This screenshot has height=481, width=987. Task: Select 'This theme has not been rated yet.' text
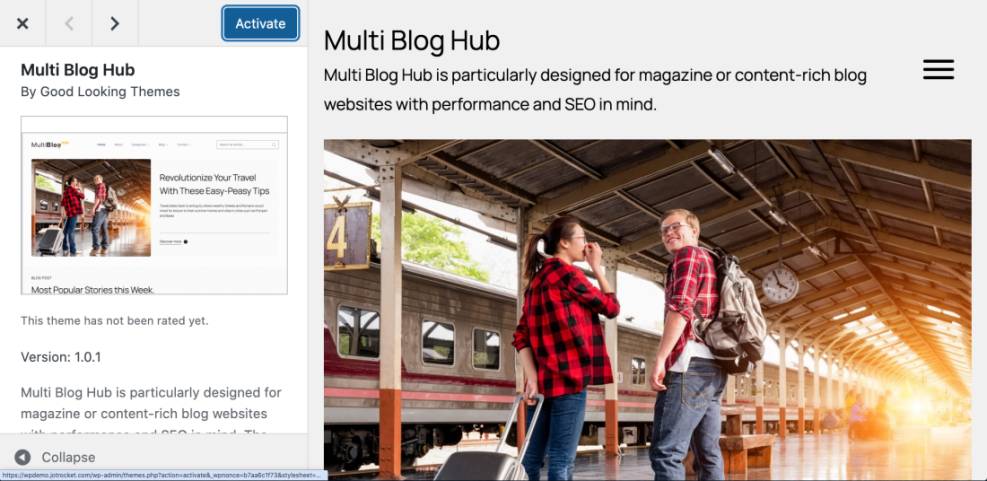pyautogui.click(x=115, y=321)
